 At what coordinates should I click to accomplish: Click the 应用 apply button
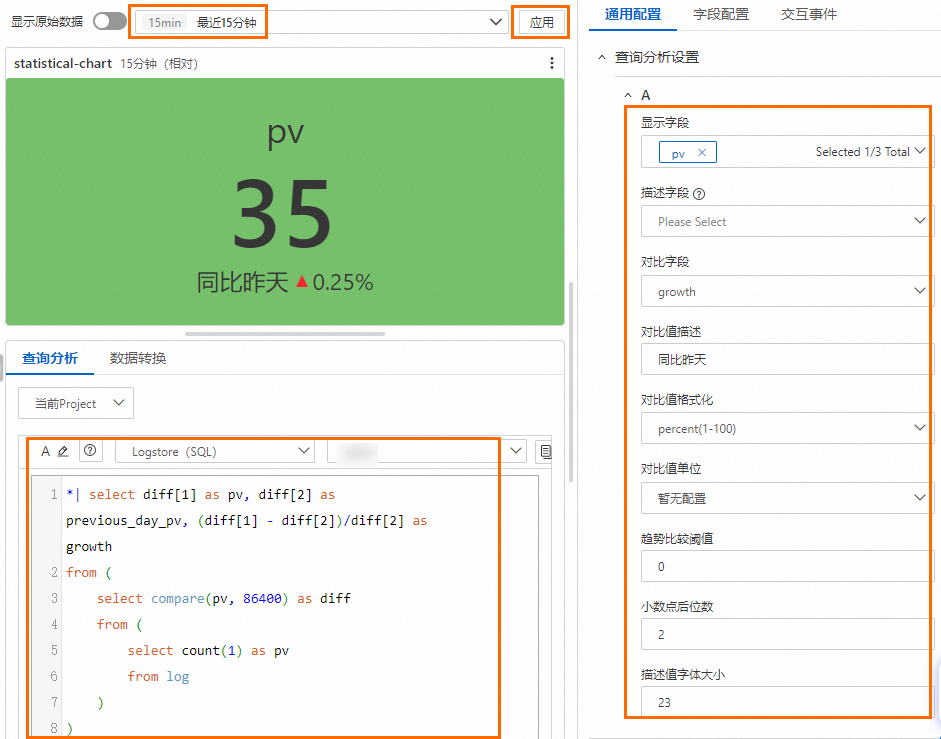(x=541, y=23)
